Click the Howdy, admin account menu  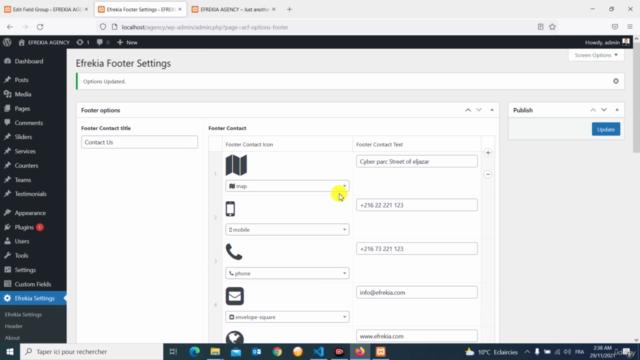click(x=607, y=42)
